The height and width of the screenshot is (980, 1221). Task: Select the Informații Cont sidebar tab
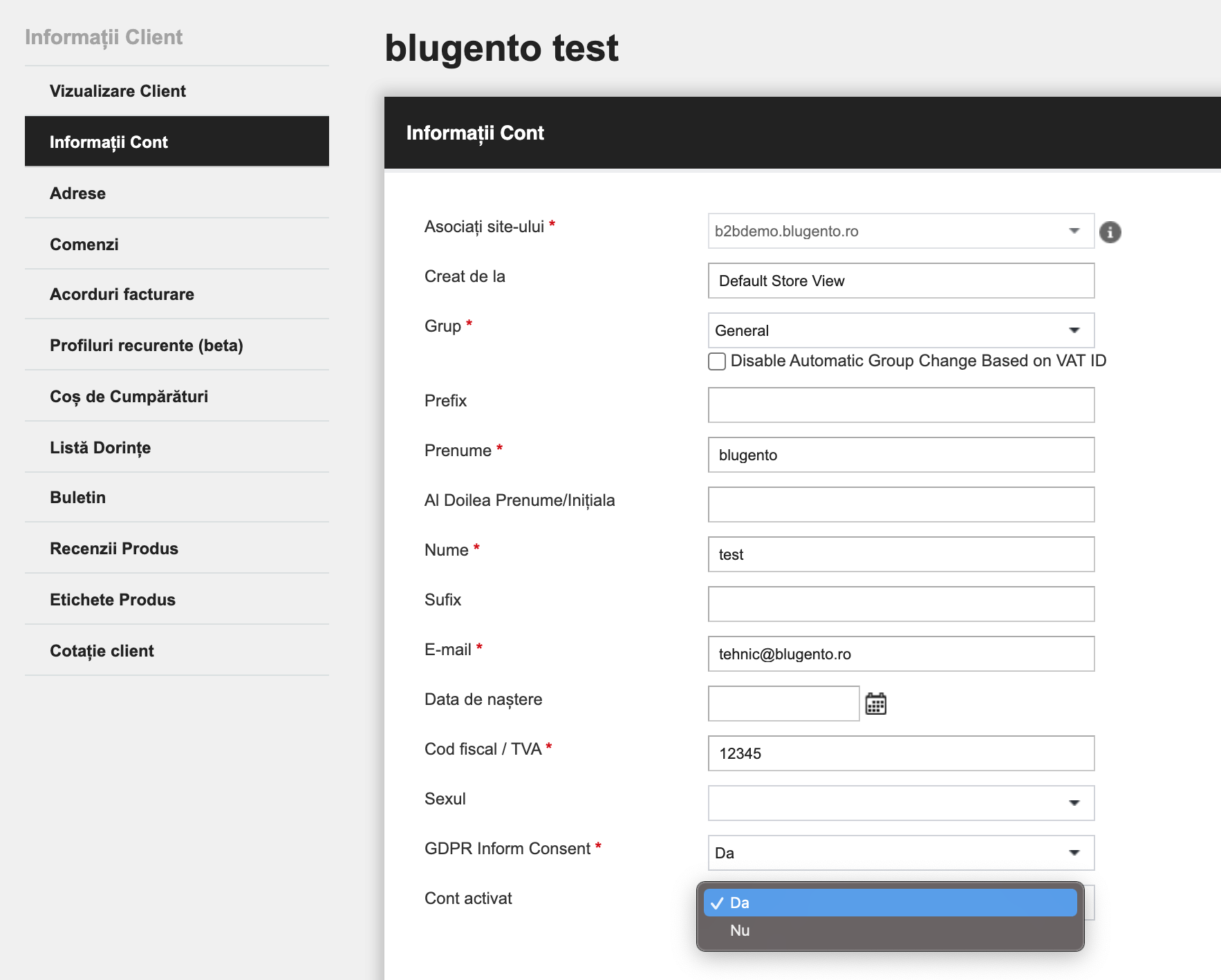point(177,142)
